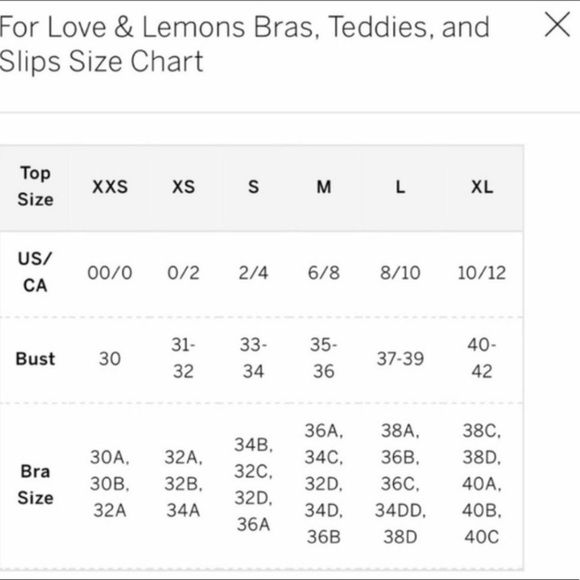Click the Top Size row label
The height and width of the screenshot is (580, 580).
36,186
